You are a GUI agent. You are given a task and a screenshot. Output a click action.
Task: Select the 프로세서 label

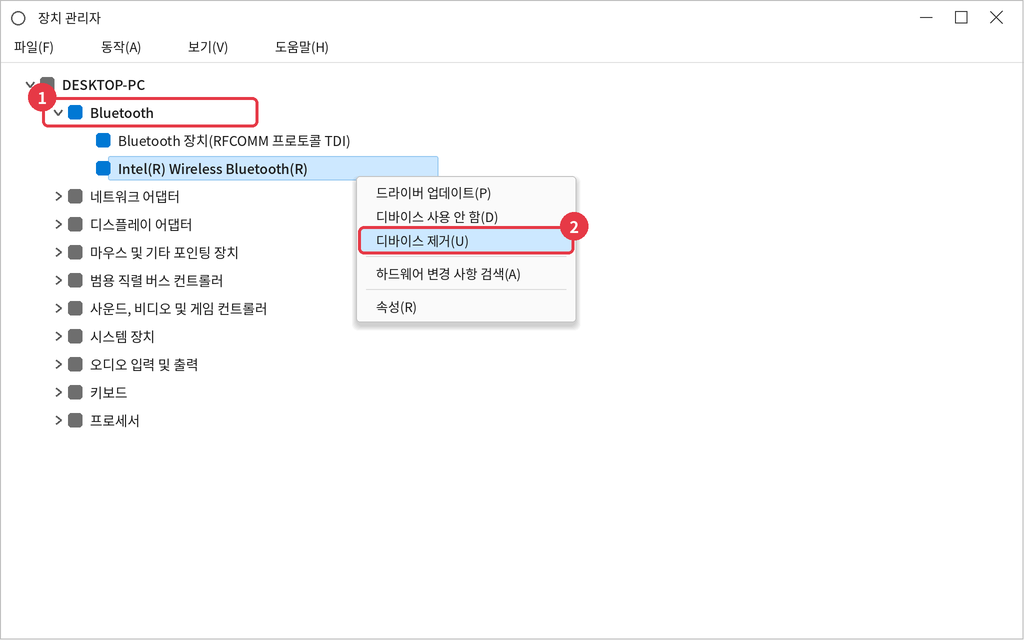115,421
